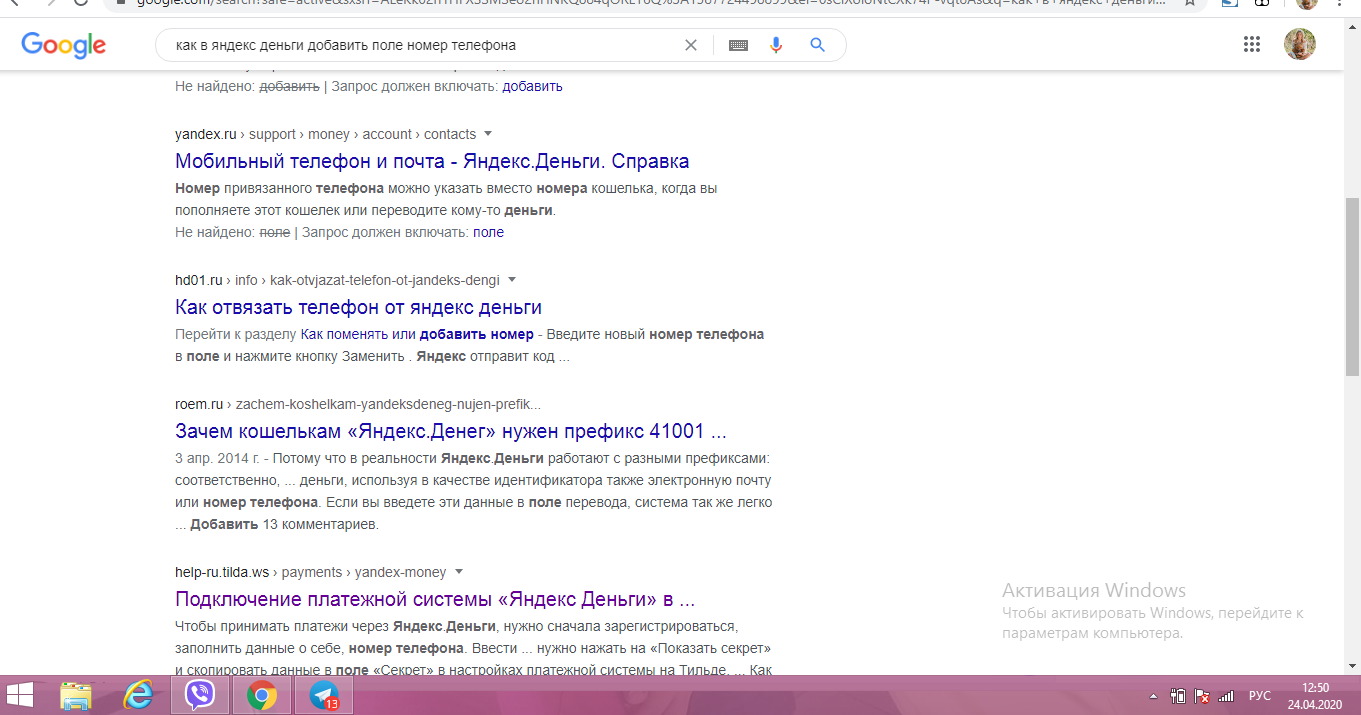Open network signal tray icon

1227,696
